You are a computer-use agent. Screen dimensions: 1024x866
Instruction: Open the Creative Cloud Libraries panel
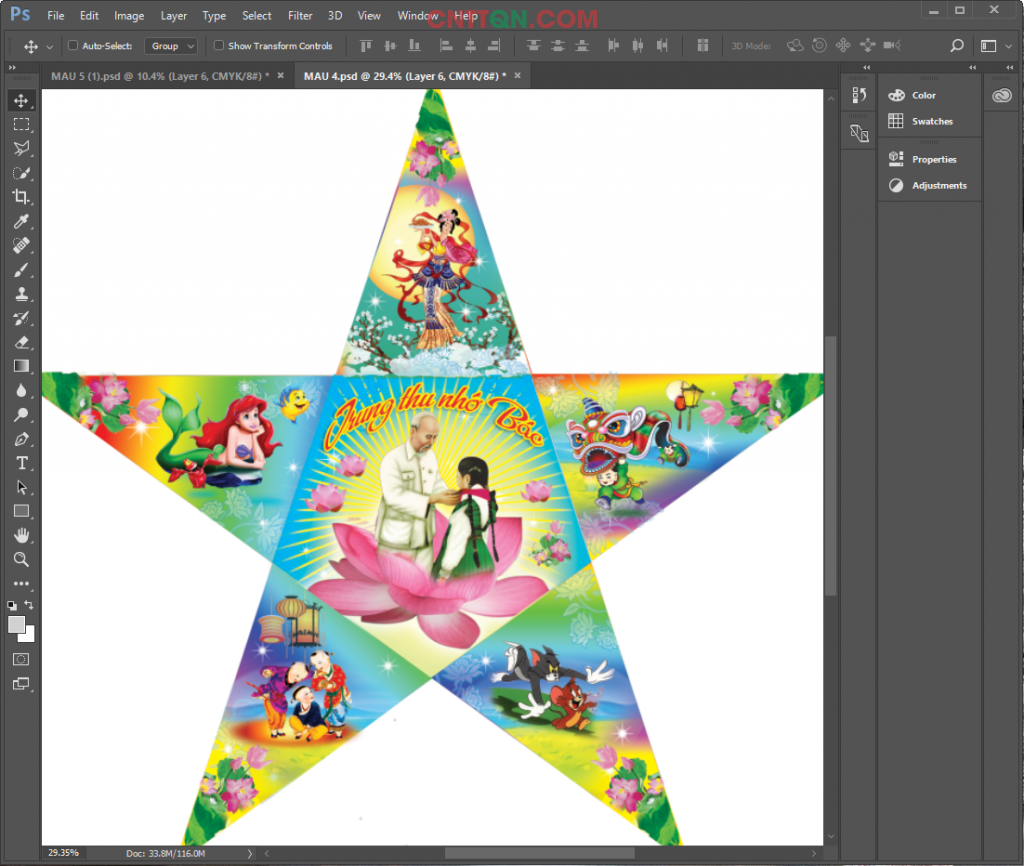[x=1002, y=96]
